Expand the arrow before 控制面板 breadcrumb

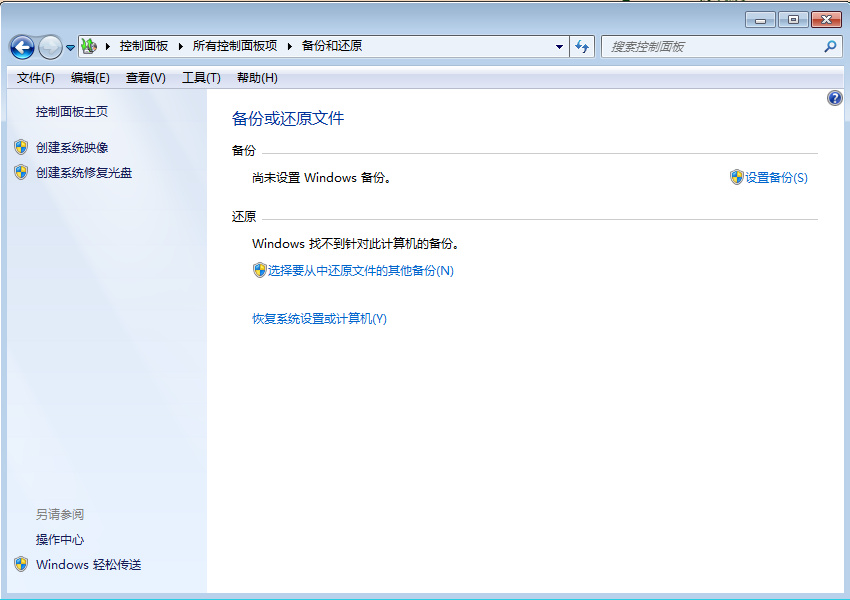pos(108,46)
